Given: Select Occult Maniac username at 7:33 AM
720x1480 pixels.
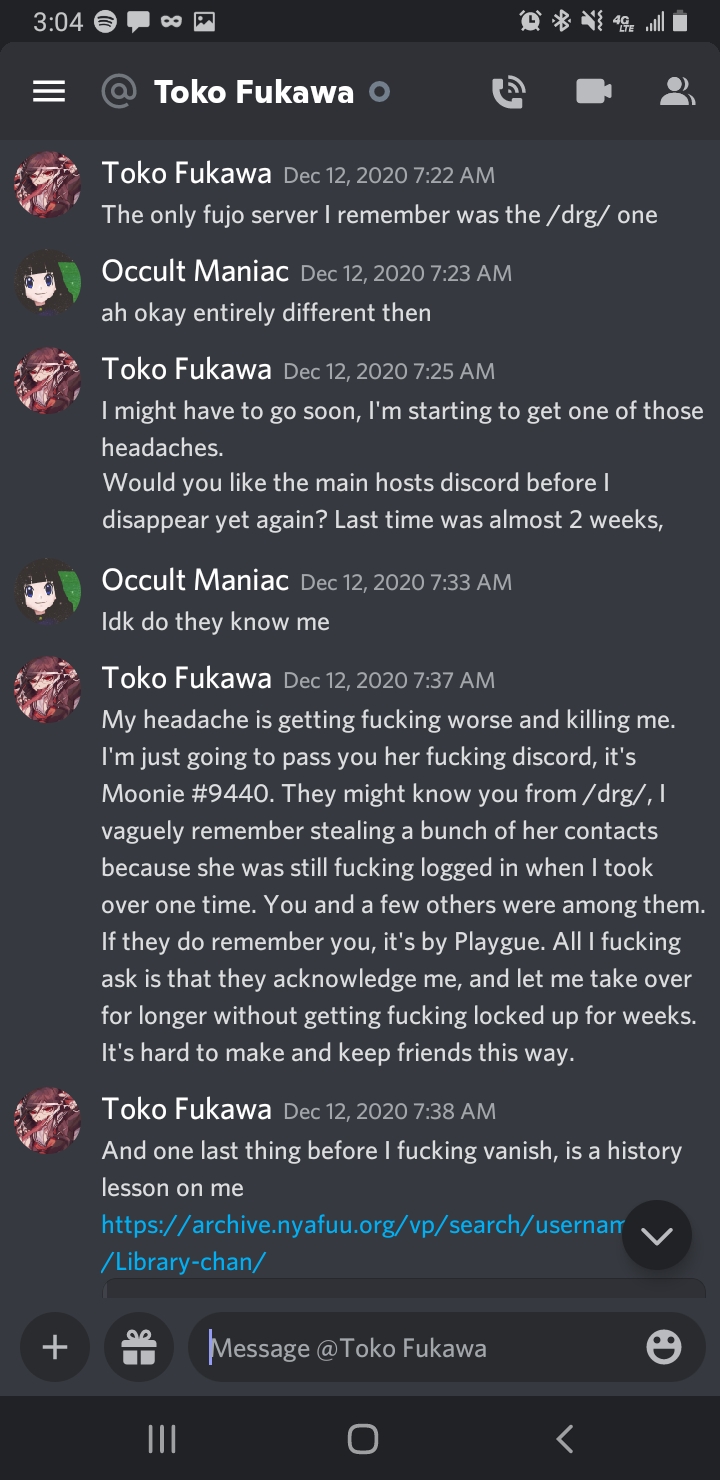Looking at the screenshot, I should [x=195, y=580].
